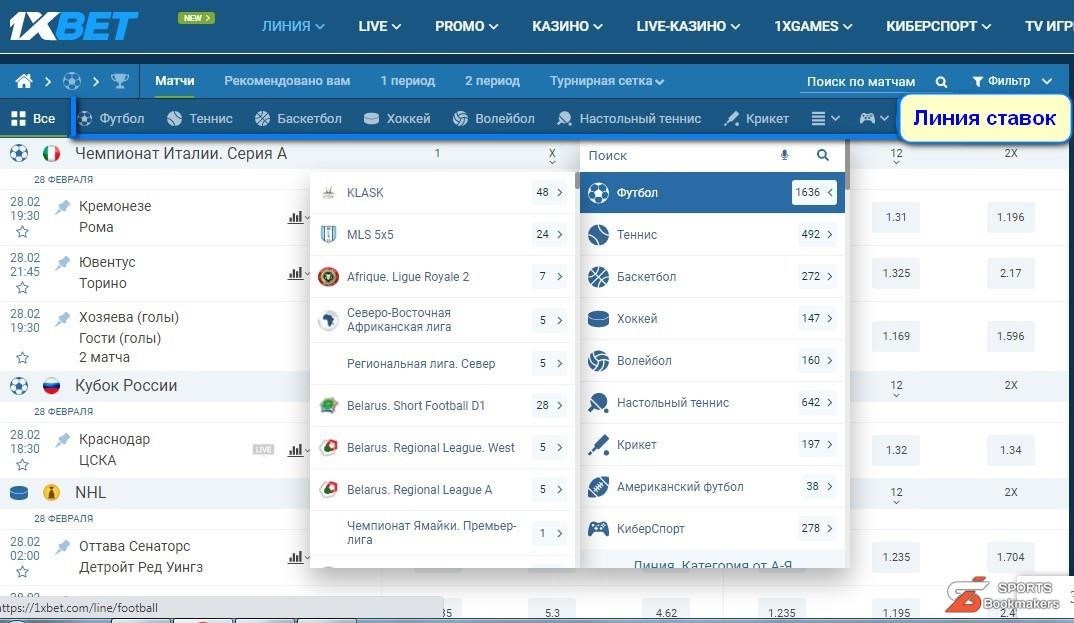Favorite the Оттава Сенаторс match star
1074x623 pixels.
point(23,572)
